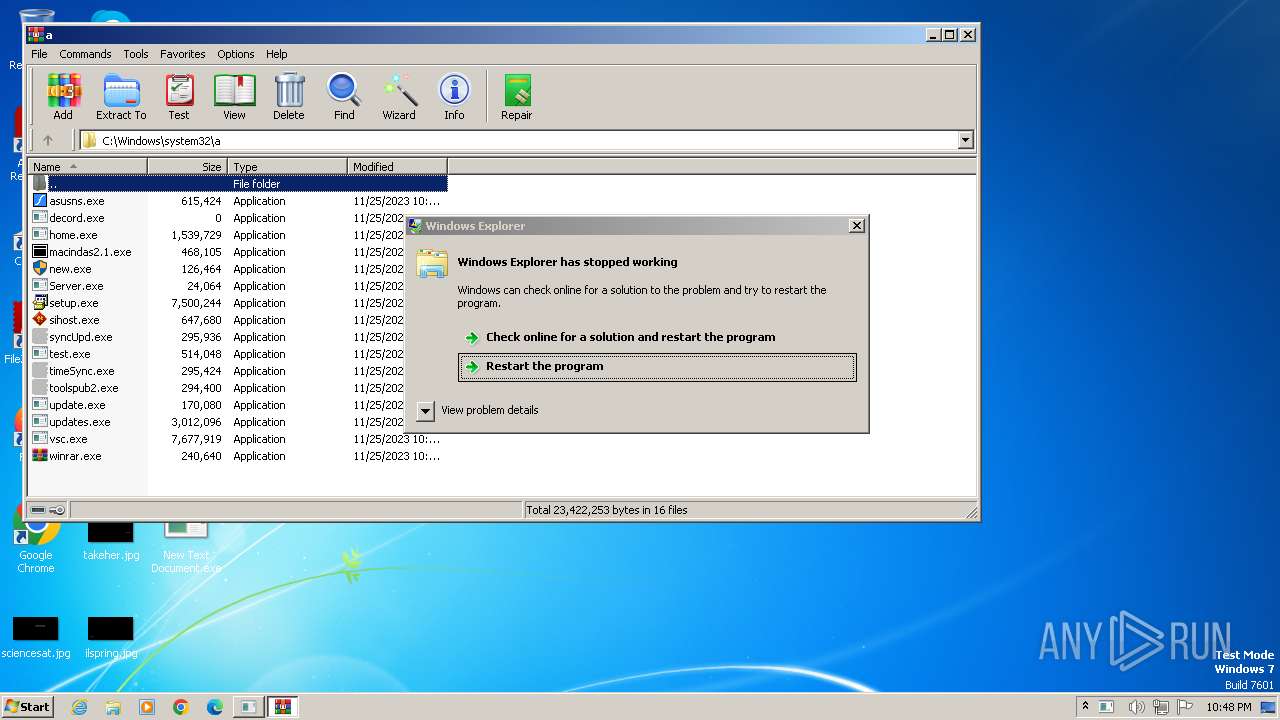Viewport: 1280px width, 720px height.
Task: Sort by Modified column header
Action: click(x=398, y=167)
